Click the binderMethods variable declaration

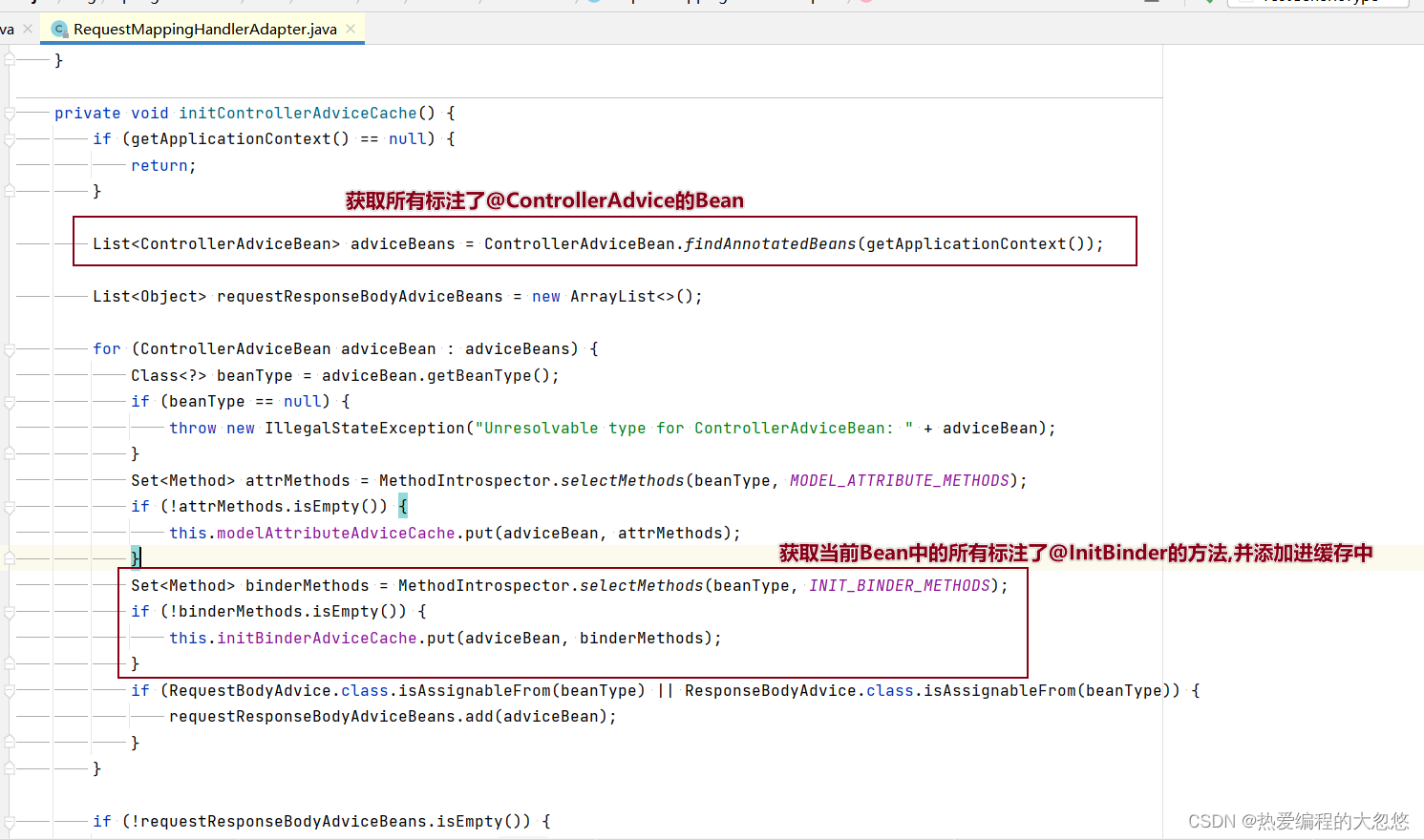pyautogui.click(x=308, y=585)
